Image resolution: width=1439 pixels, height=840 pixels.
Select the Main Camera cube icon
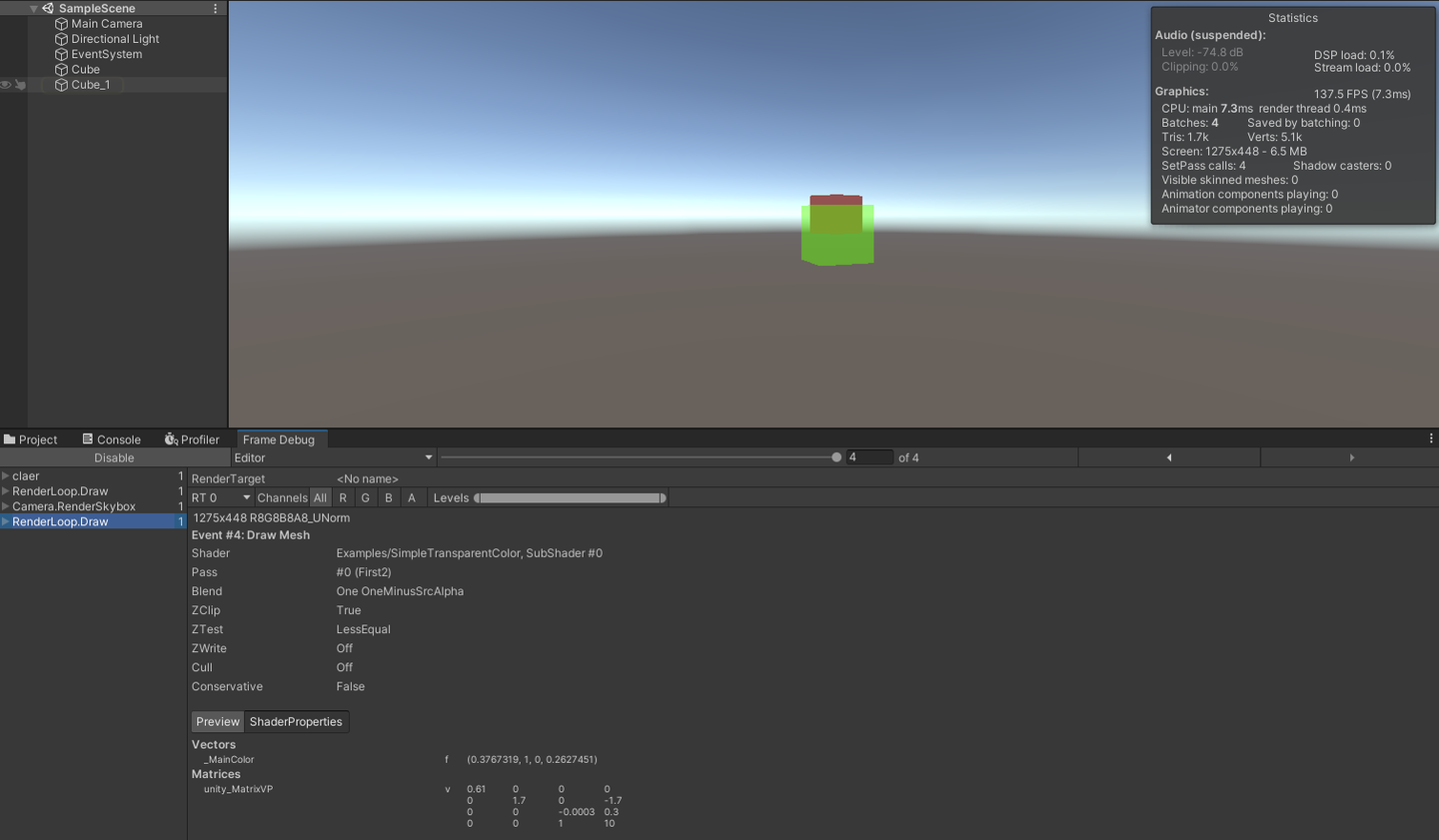point(62,23)
